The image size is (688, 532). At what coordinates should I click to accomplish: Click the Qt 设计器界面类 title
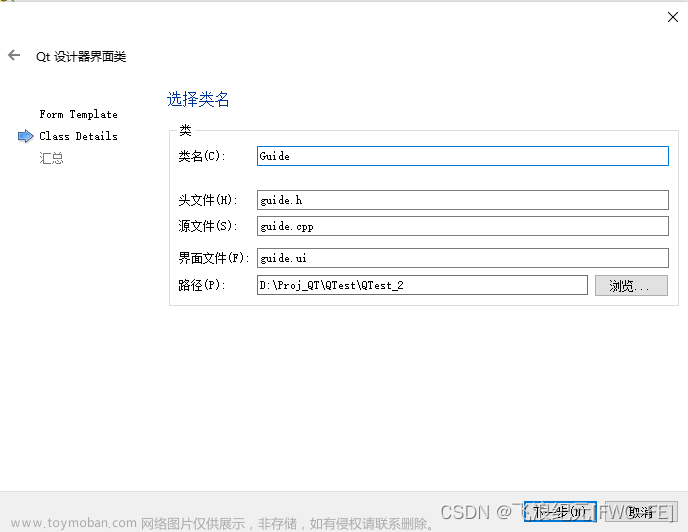click(x=81, y=57)
